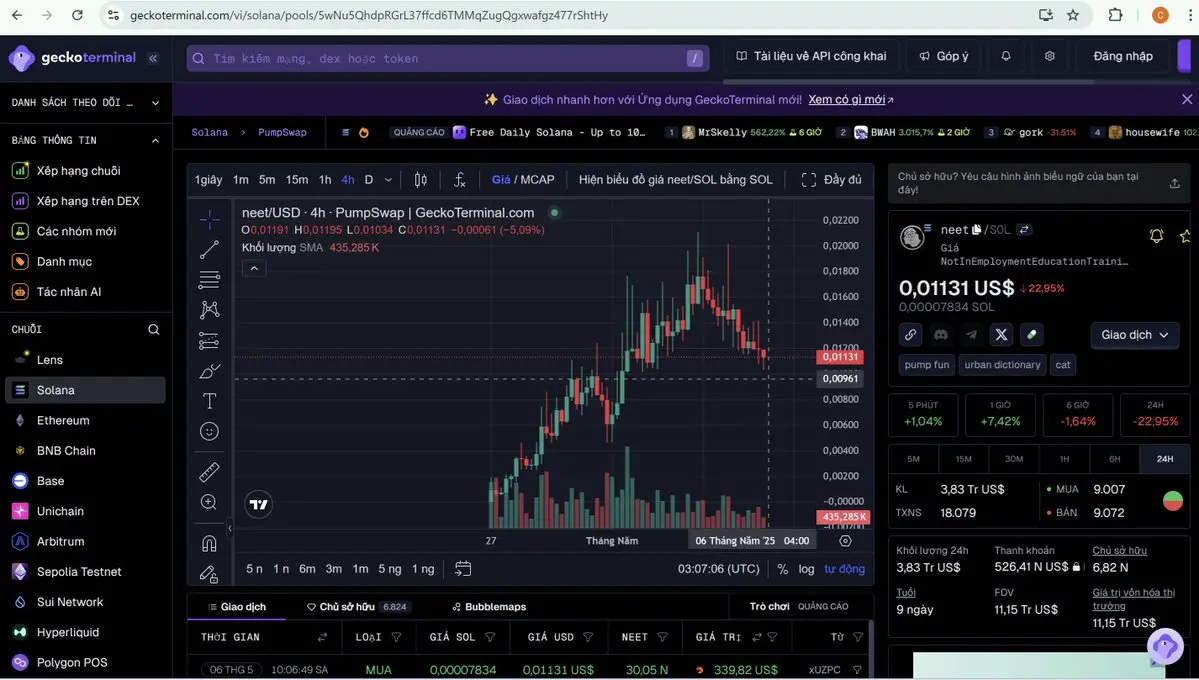Open the Giao dịch trade dropdown
Screen dimensions: 1199x680
[x=1135, y=335]
